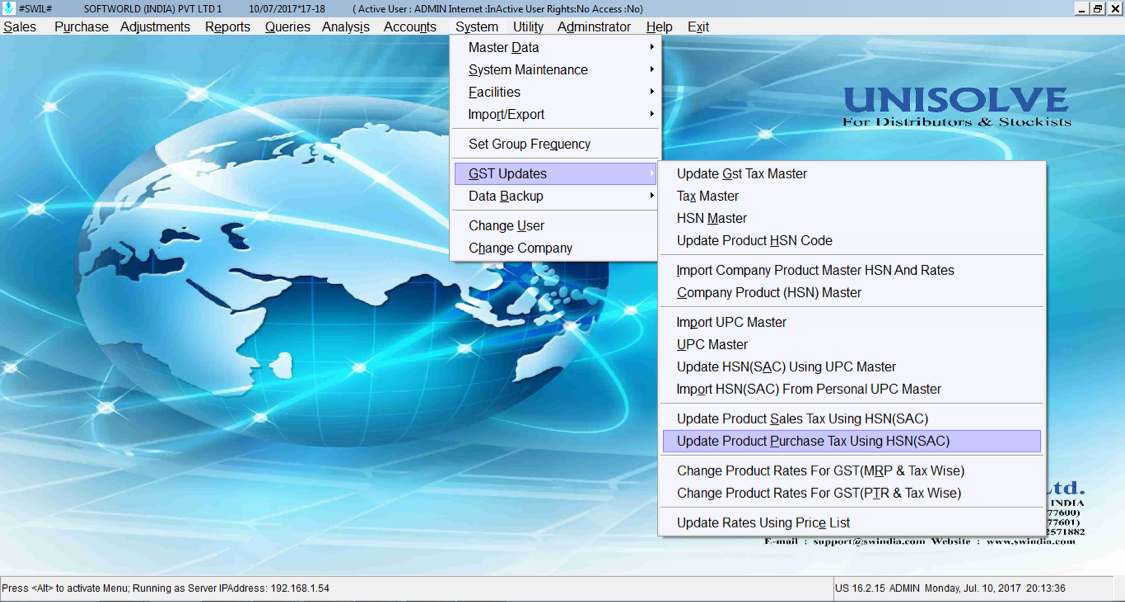The image size is (1125, 602).
Task: Choose Update Gst Tax Master
Action: pos(852,174)
